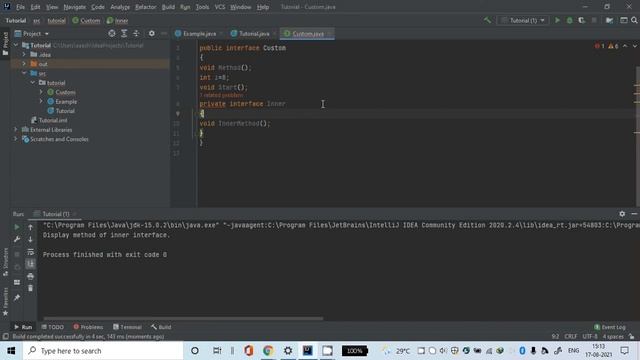Toggle the Favorites tool window stripe button
Screen dimensions: 640x360
(5, 301)
